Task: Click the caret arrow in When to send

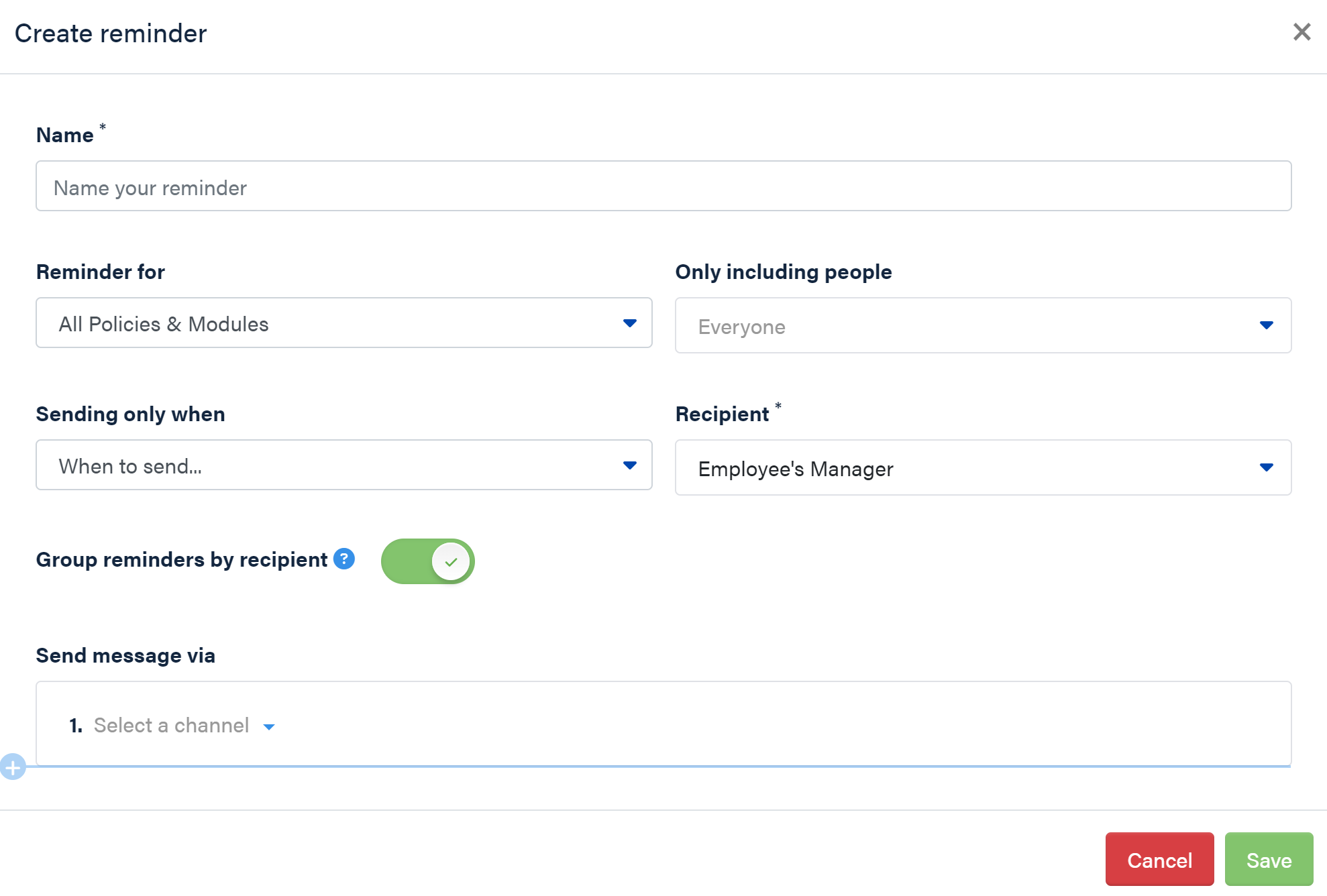Action: click(629, 465)
